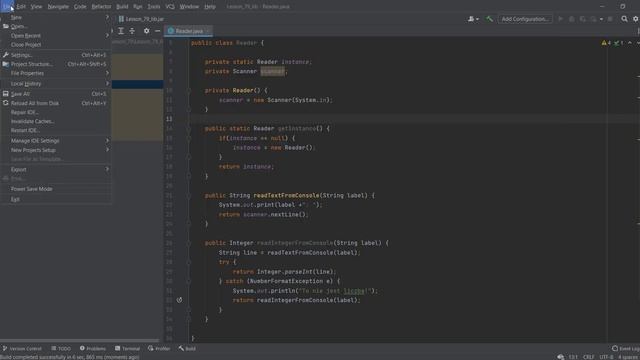
Task: Toggle Power Save Mode
Action: click(56, 189)
